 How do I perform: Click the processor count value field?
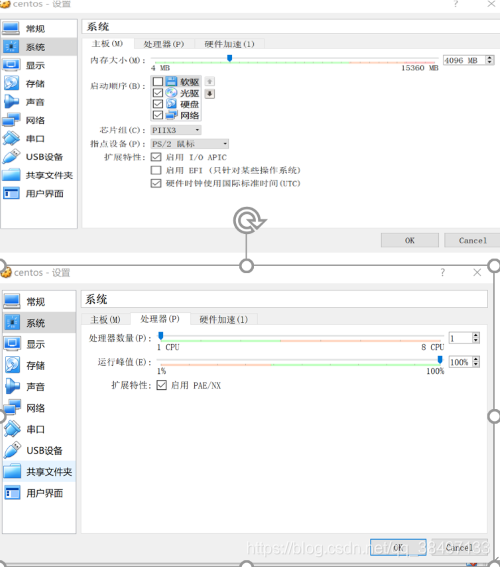[461, 338]
